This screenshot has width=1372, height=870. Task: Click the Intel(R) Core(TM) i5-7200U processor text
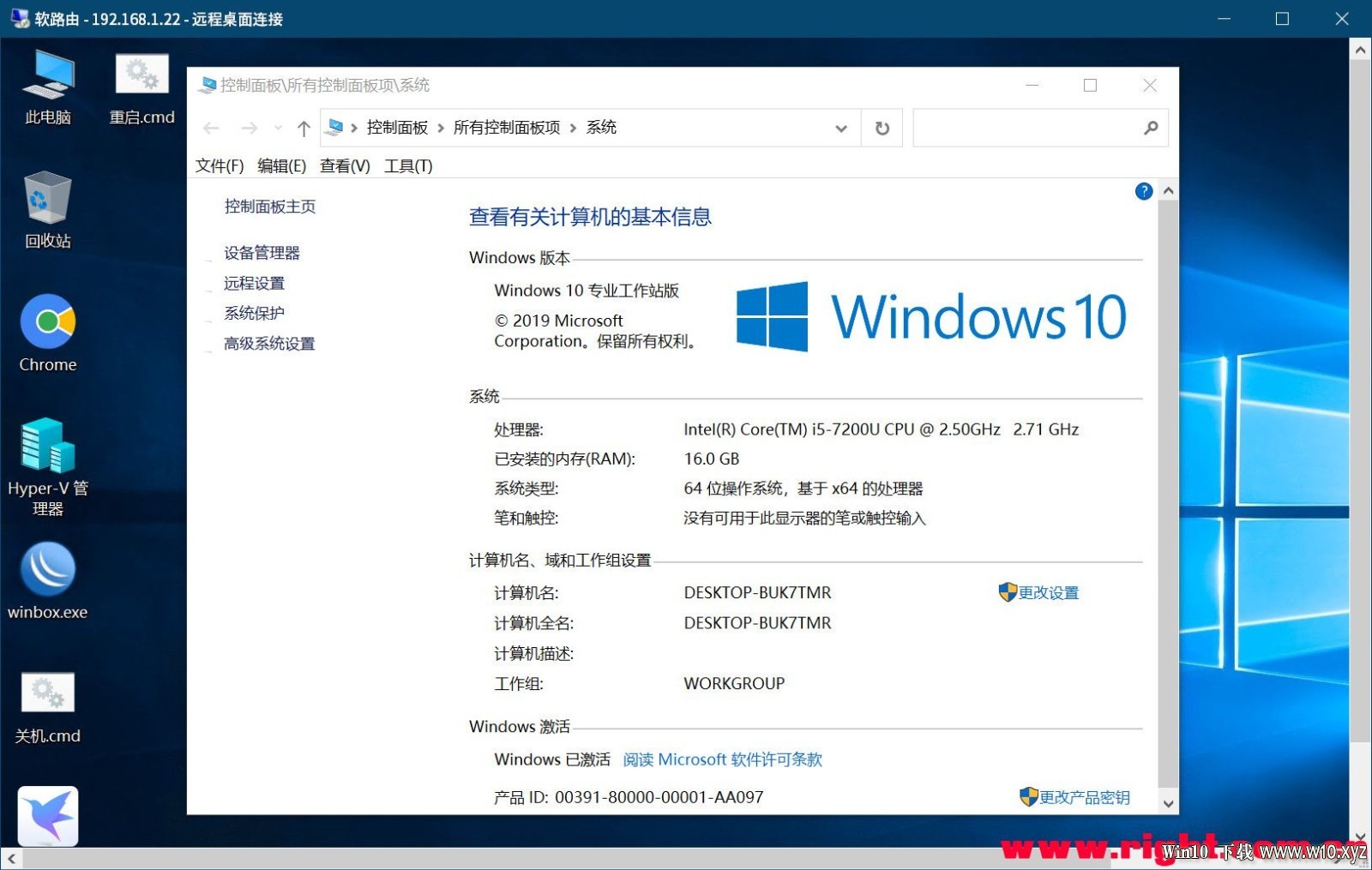click(881, 429)
